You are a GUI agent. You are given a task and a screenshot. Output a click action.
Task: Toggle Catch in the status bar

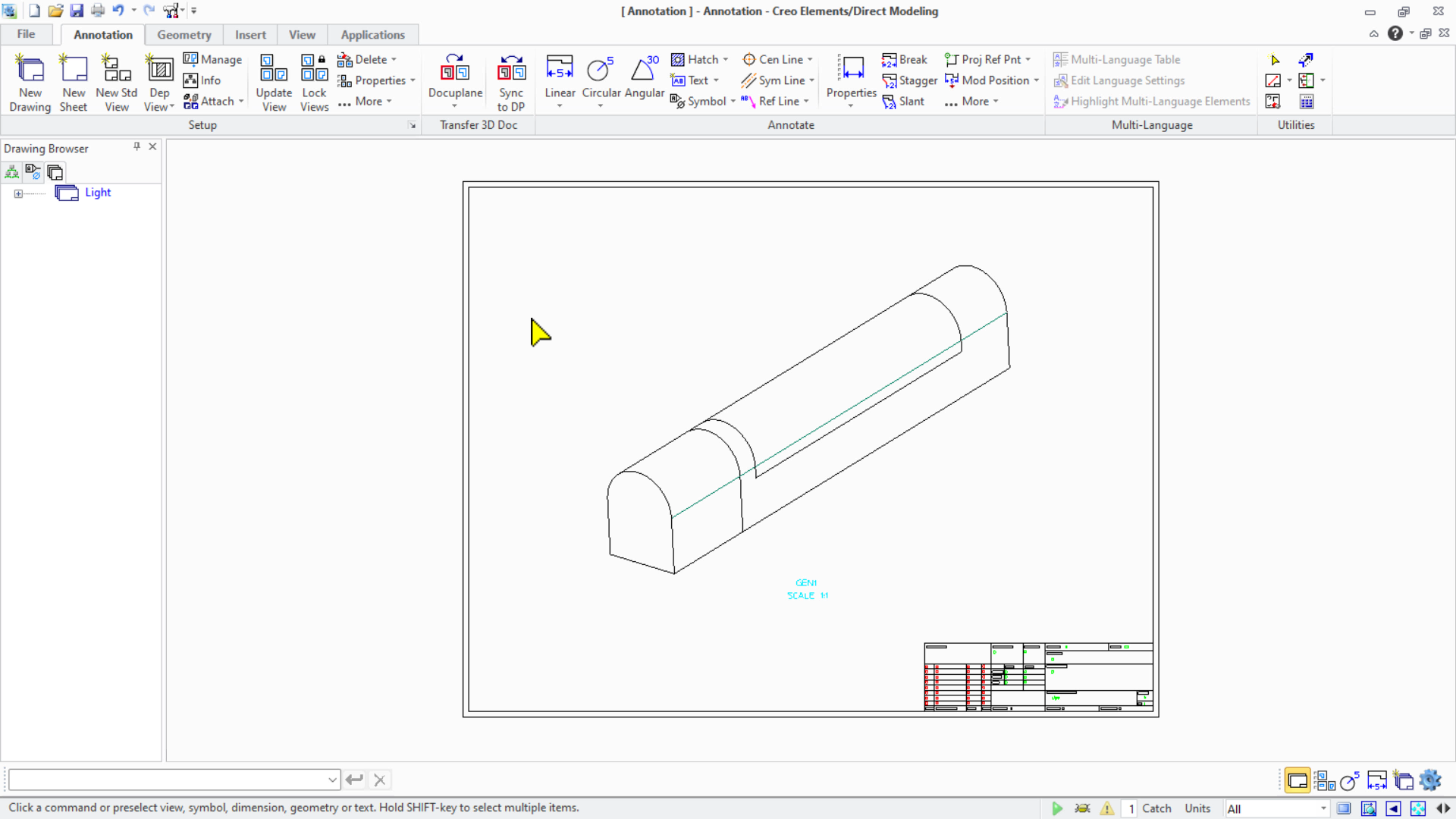(1156, 808)
